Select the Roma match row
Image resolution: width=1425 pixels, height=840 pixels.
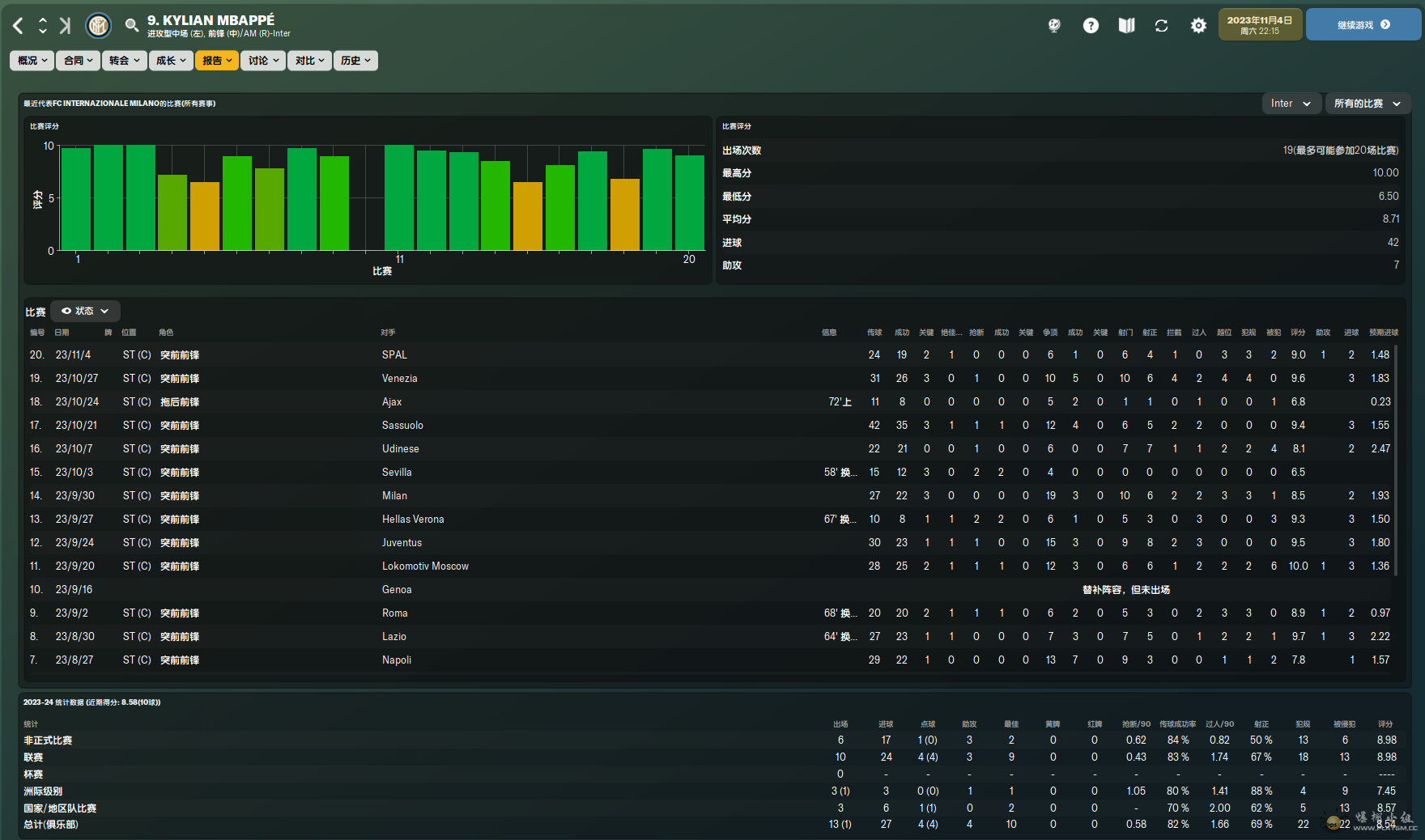pyautogui.click(x=710, y=613)
